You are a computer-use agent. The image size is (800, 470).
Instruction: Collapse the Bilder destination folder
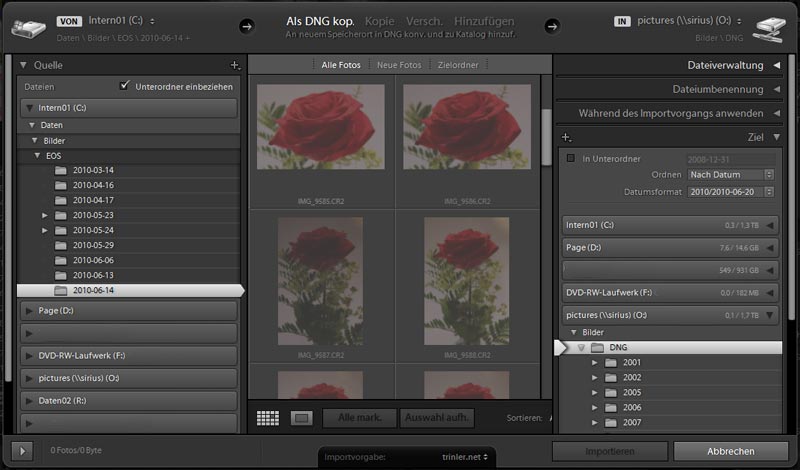[x=573, y=333]
